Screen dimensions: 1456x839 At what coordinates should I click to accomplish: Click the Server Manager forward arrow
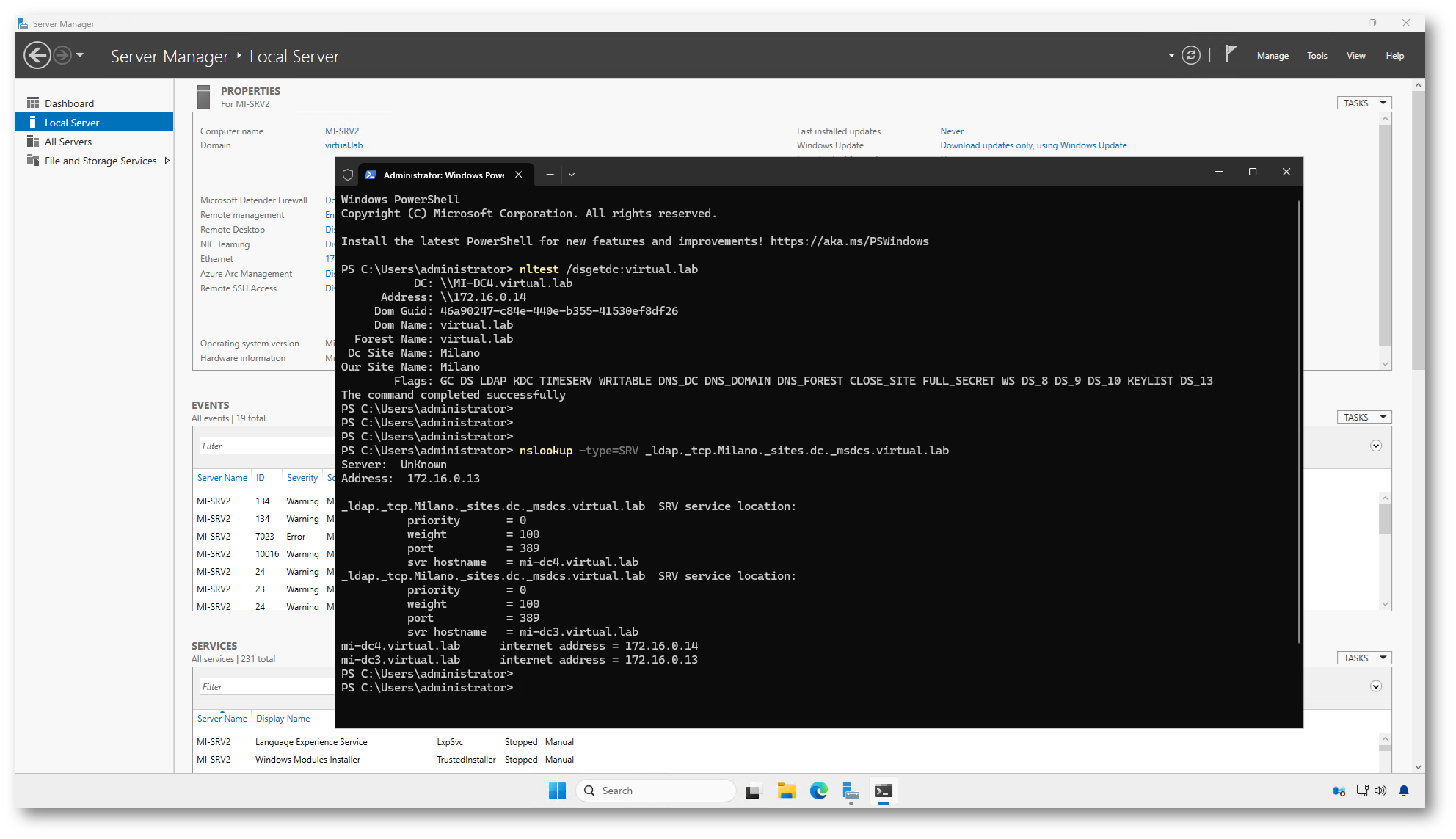pyautogui.click(x=62, y=55)
